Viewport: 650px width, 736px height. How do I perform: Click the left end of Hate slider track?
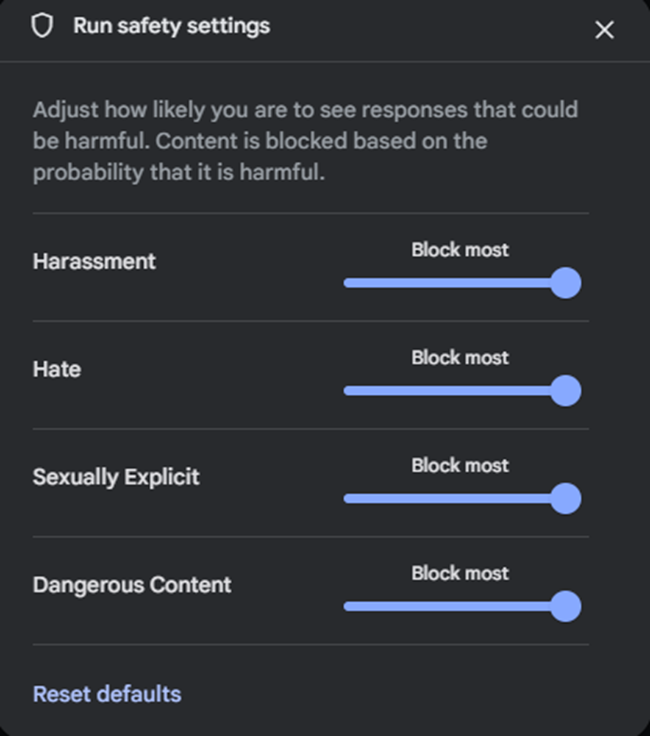point(348,391)
